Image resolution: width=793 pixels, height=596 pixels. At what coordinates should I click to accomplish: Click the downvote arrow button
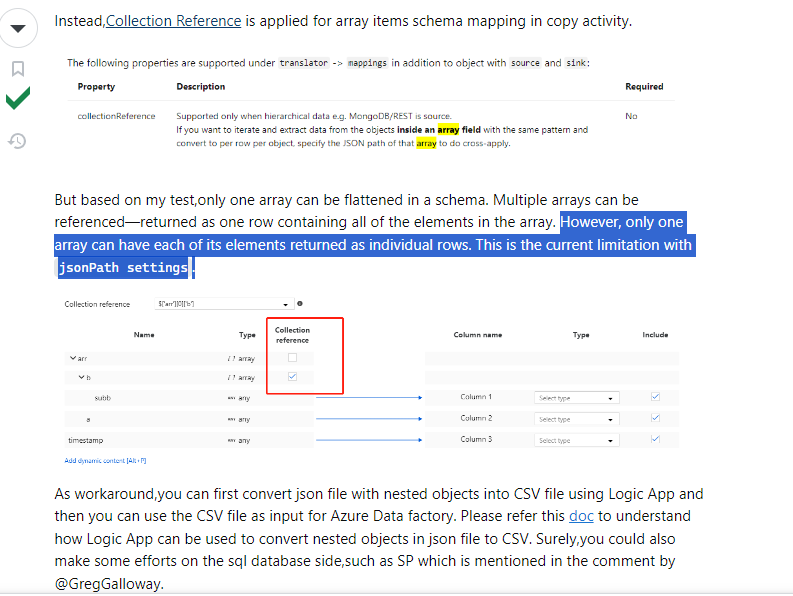[x=18, y=28]
